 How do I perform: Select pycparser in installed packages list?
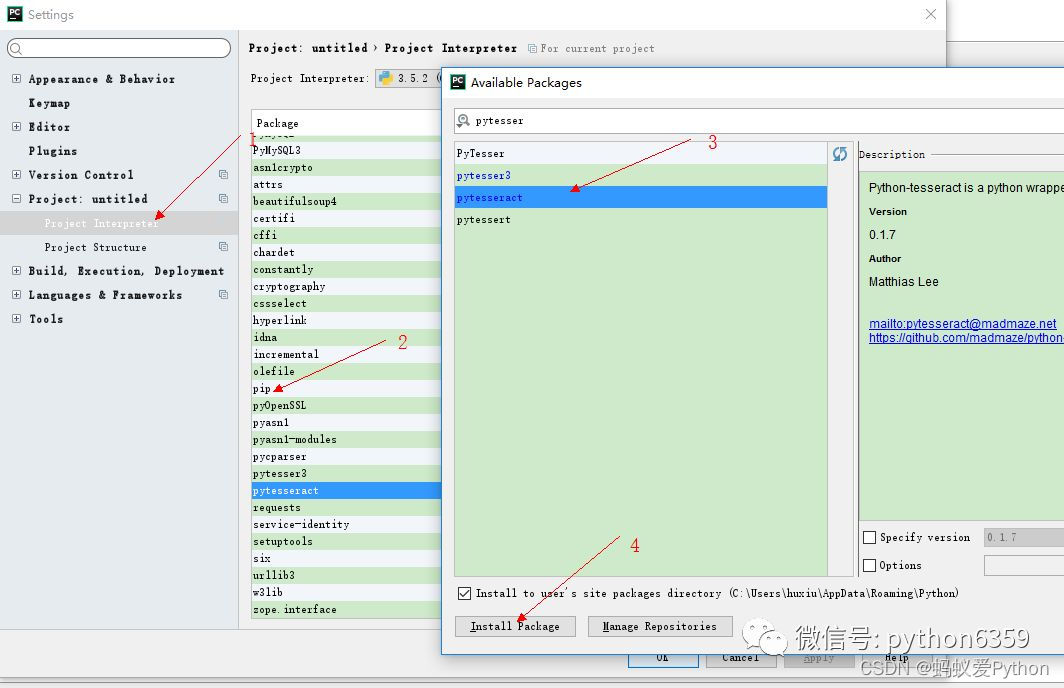pos(346,457)
